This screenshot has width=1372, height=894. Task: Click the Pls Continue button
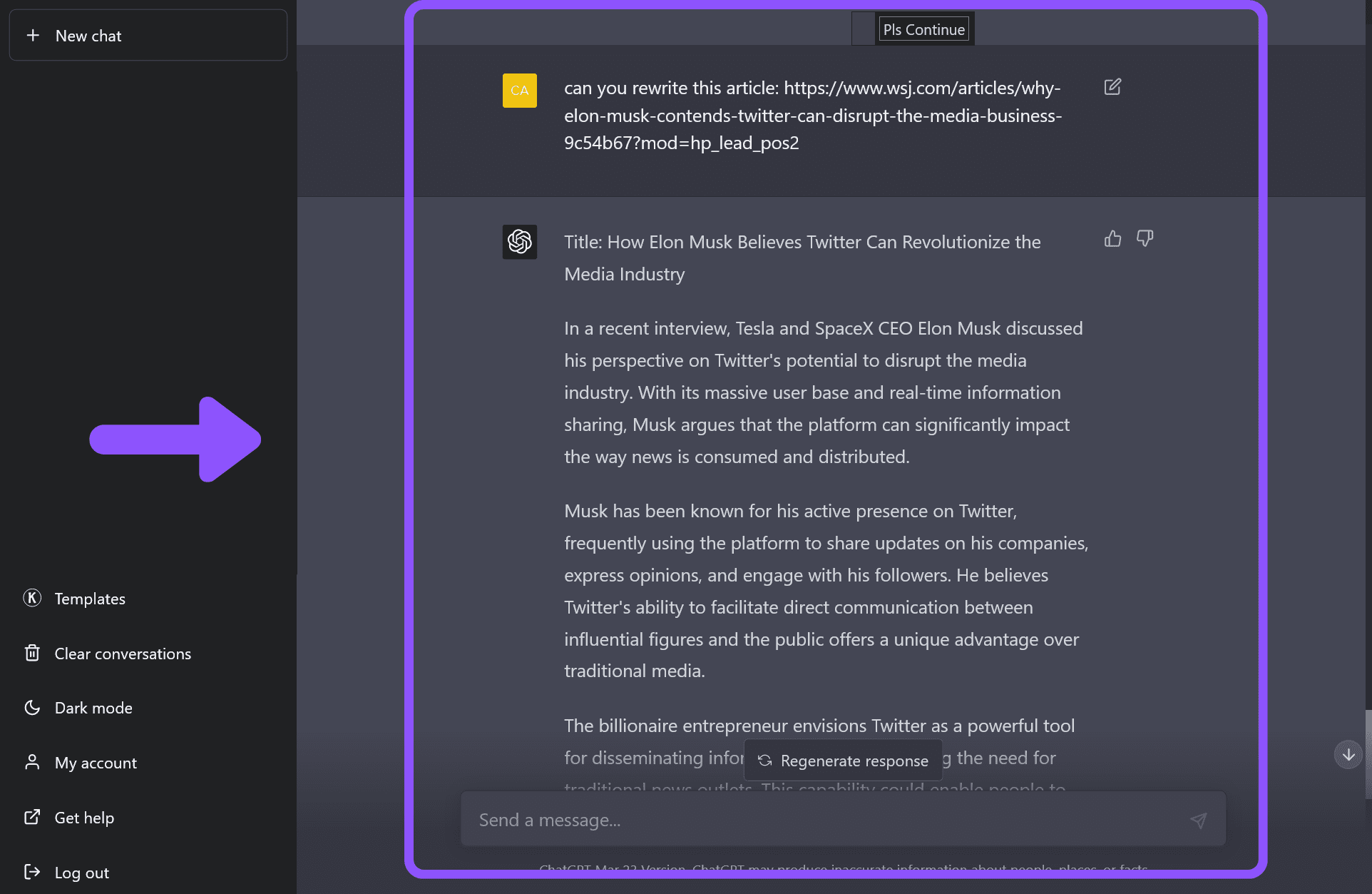coord(924,30)
